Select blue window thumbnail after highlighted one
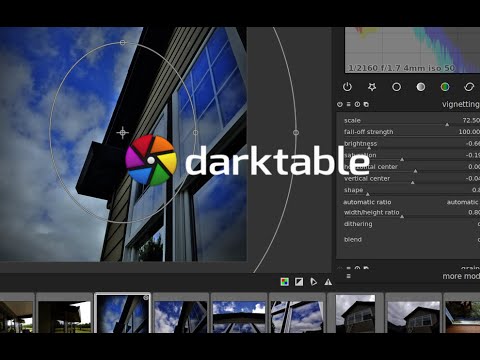Screen dimensions: 480x360 pyautogui.click(x=181, y=314)
